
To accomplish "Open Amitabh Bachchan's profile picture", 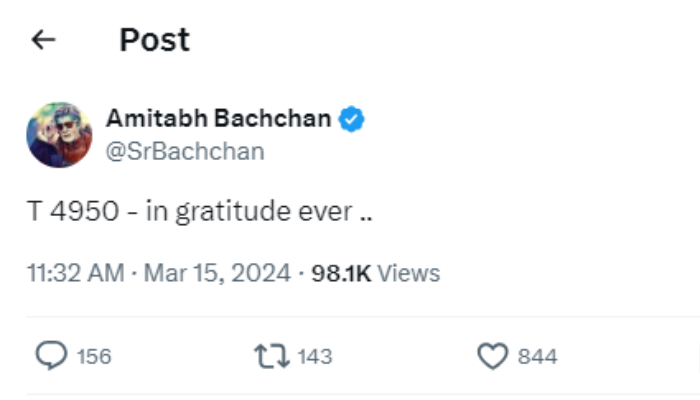I will click(x=59, y=134).
